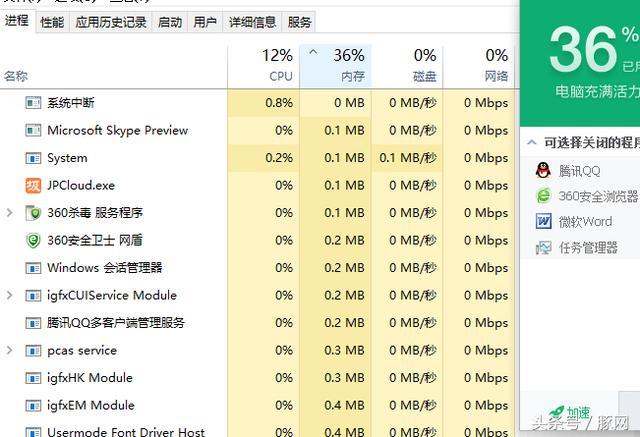Click the 任务管理器 icon in 360 panel
The image size is (640, 437).
(x=543, y=247)
